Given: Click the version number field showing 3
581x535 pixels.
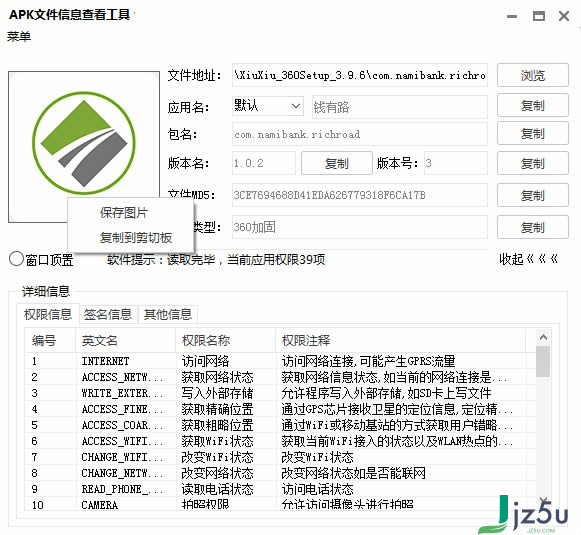Looking at the screenshot, I should pyautogui.click(x=455, y=163).
